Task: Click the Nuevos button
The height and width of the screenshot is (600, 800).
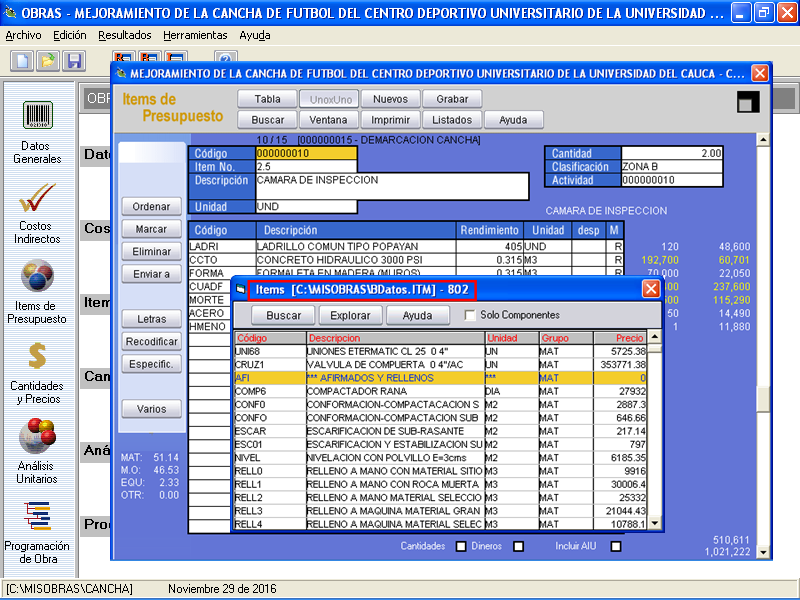Action: pyautogui.click(x=390, y=99)
